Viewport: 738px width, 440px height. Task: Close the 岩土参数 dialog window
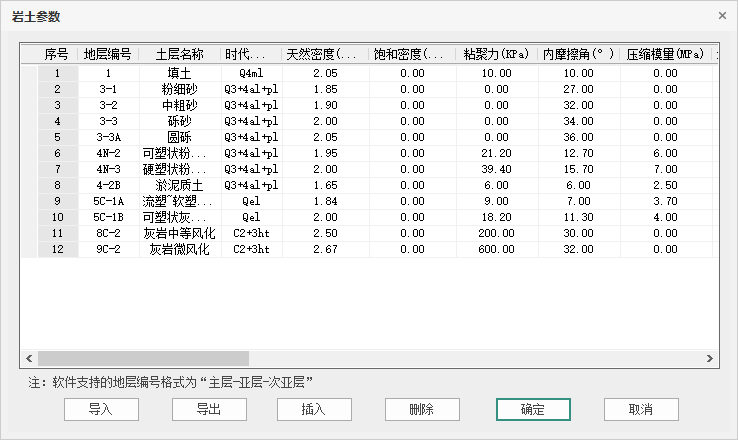pos(722,16)
